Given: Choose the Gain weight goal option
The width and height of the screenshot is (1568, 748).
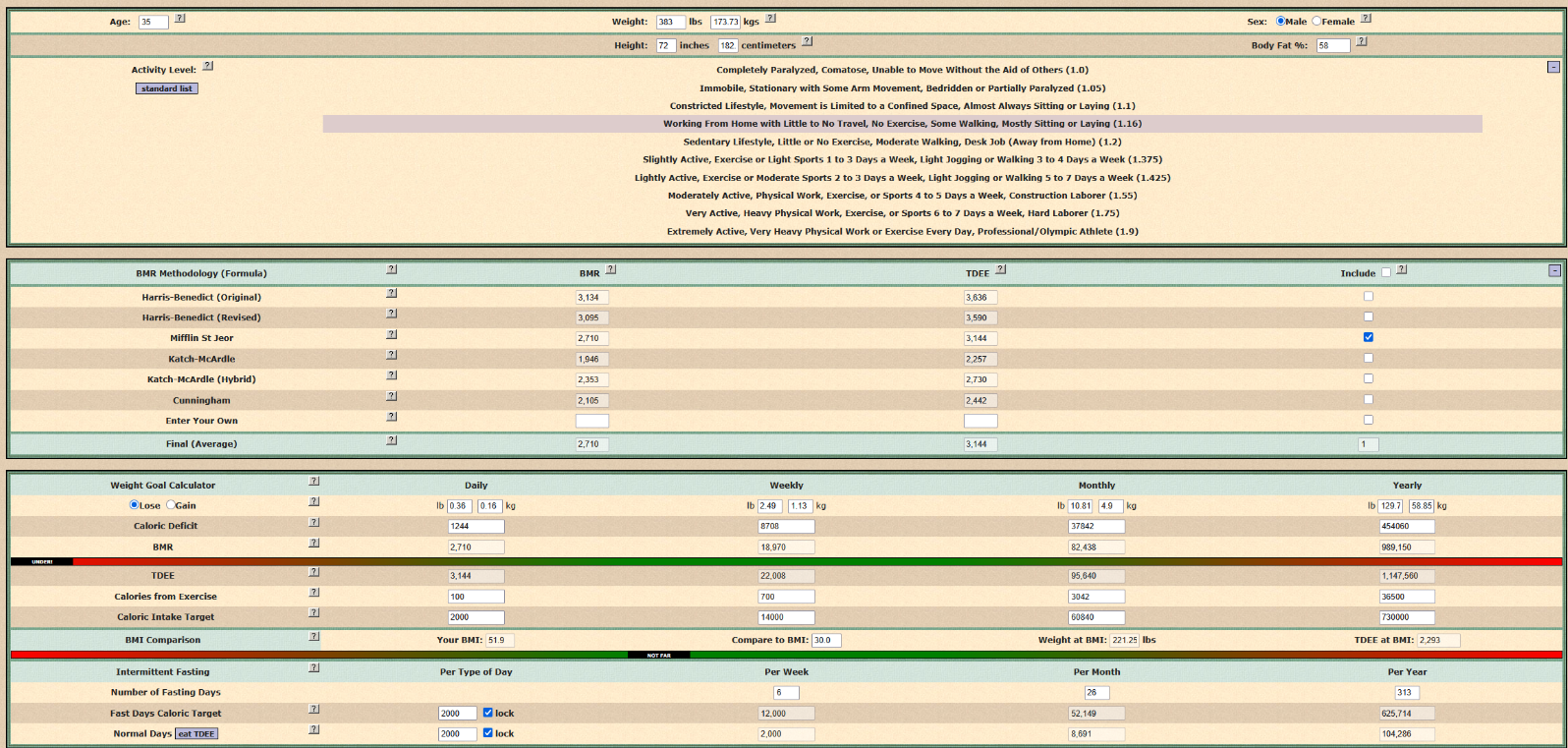Looking at the screenshot, I should tap(171, 505).
